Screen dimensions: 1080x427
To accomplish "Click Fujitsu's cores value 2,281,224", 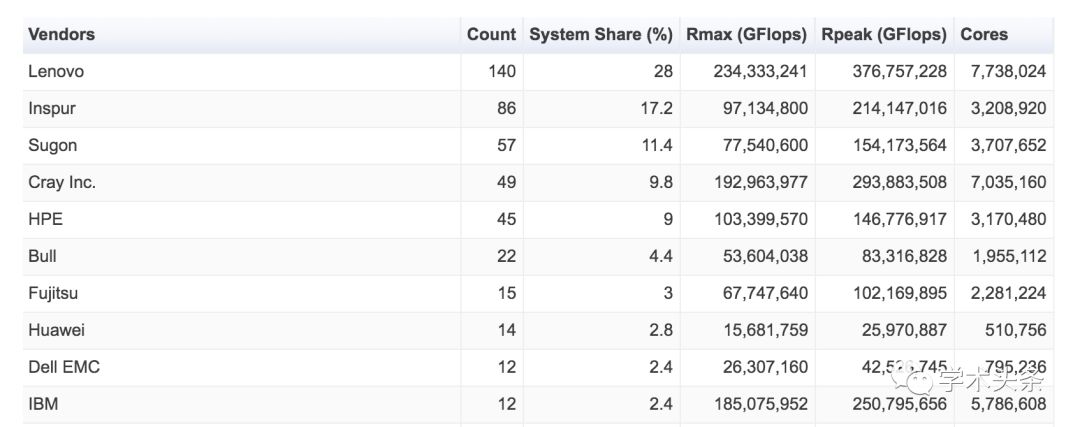I will point(1008,293).
